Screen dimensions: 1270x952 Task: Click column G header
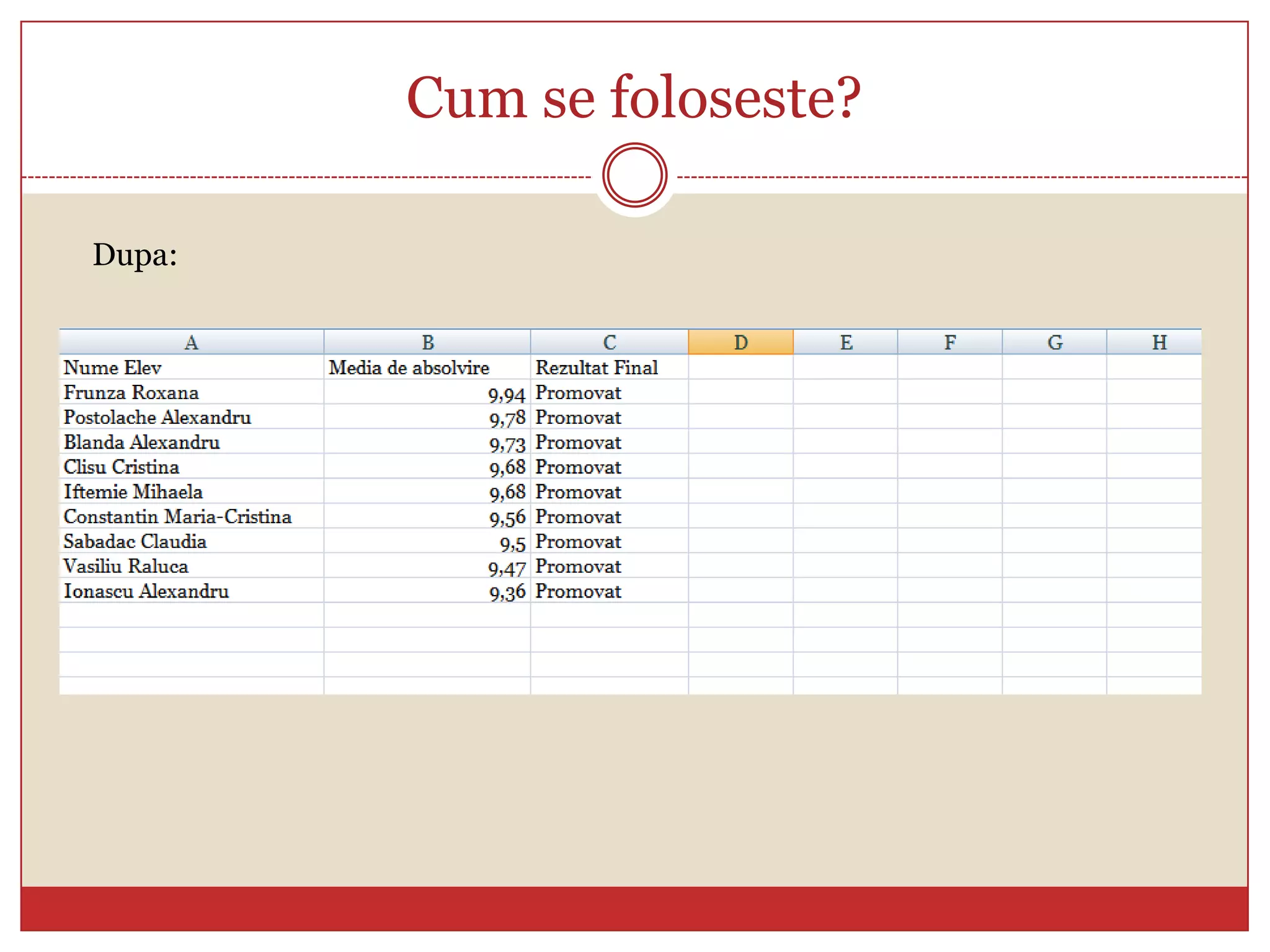click(x=1054, y=342)
